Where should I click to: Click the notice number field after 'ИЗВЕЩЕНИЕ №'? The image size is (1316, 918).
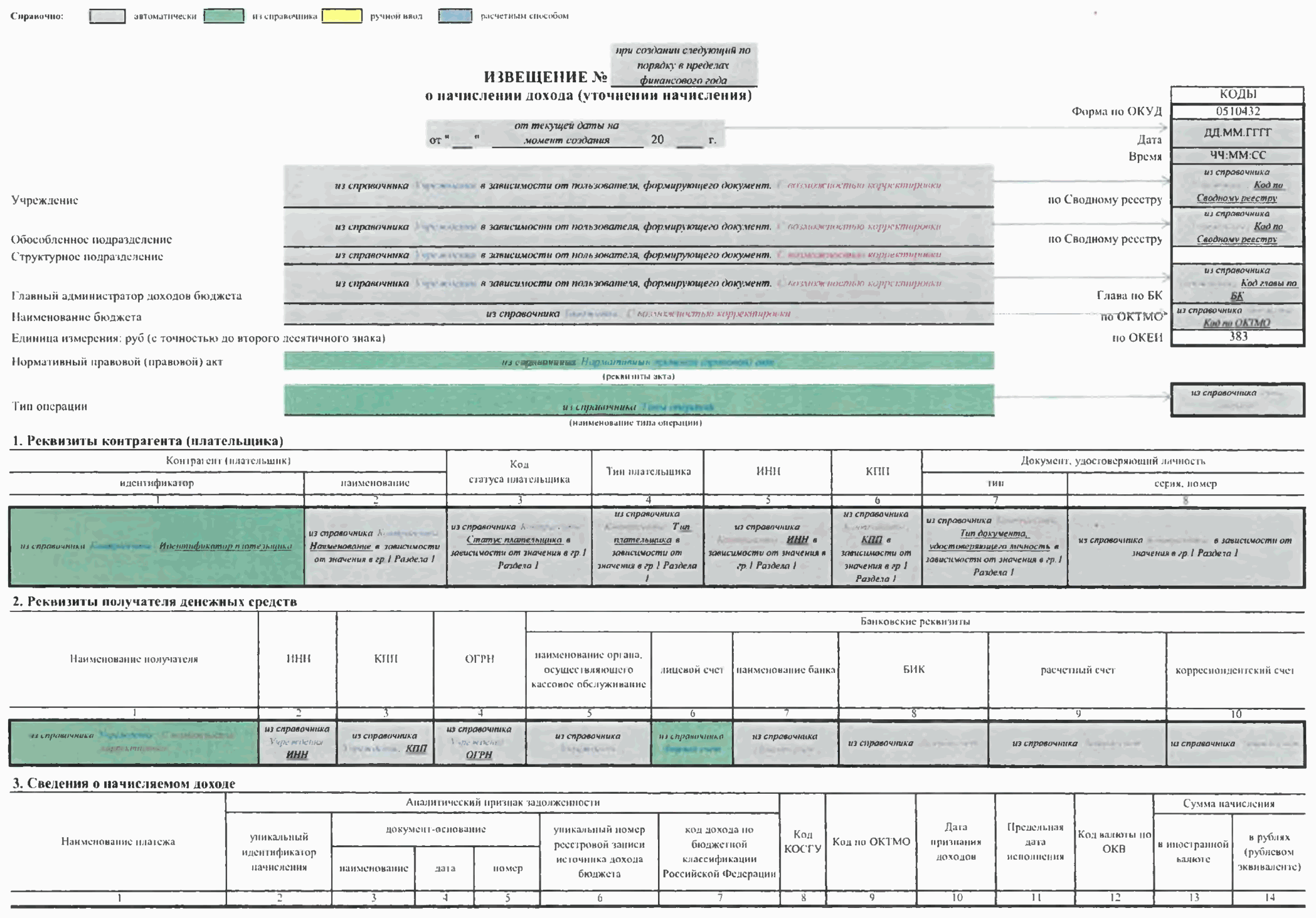(x=684, y=65)
